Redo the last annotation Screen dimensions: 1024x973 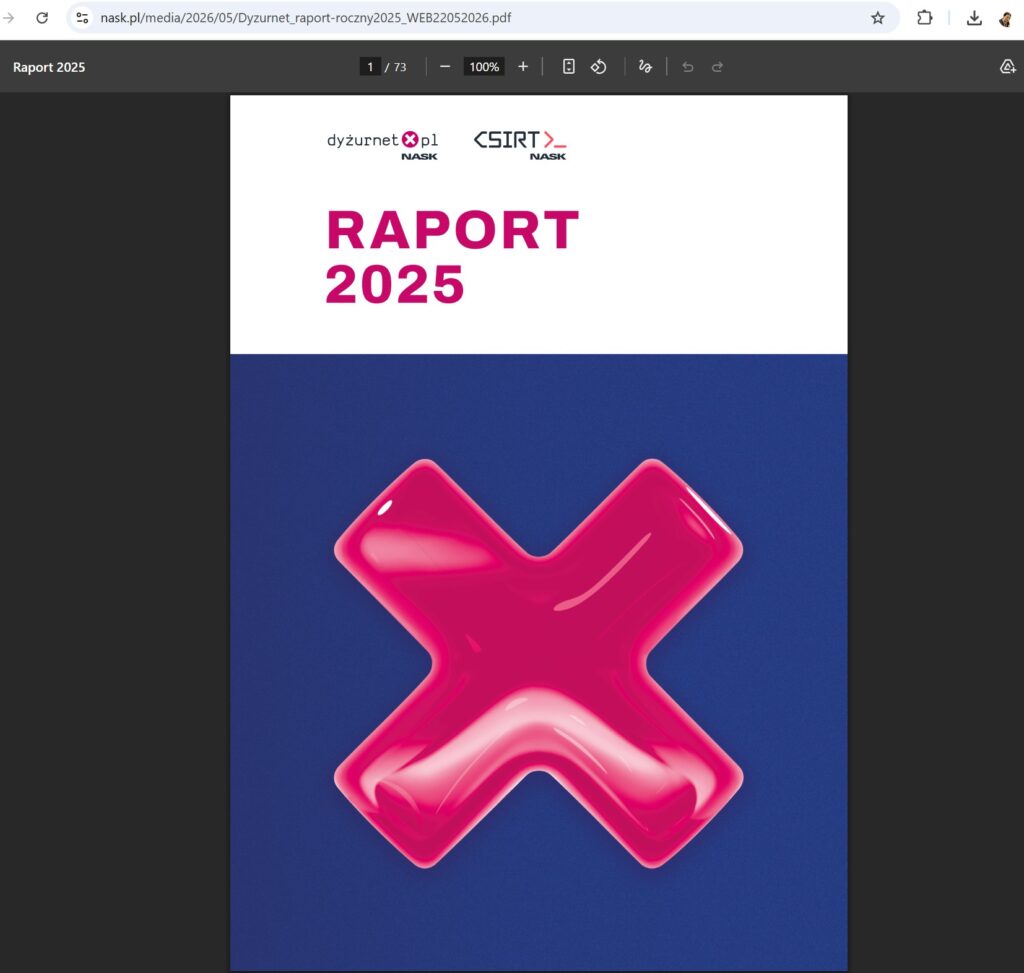717,67
